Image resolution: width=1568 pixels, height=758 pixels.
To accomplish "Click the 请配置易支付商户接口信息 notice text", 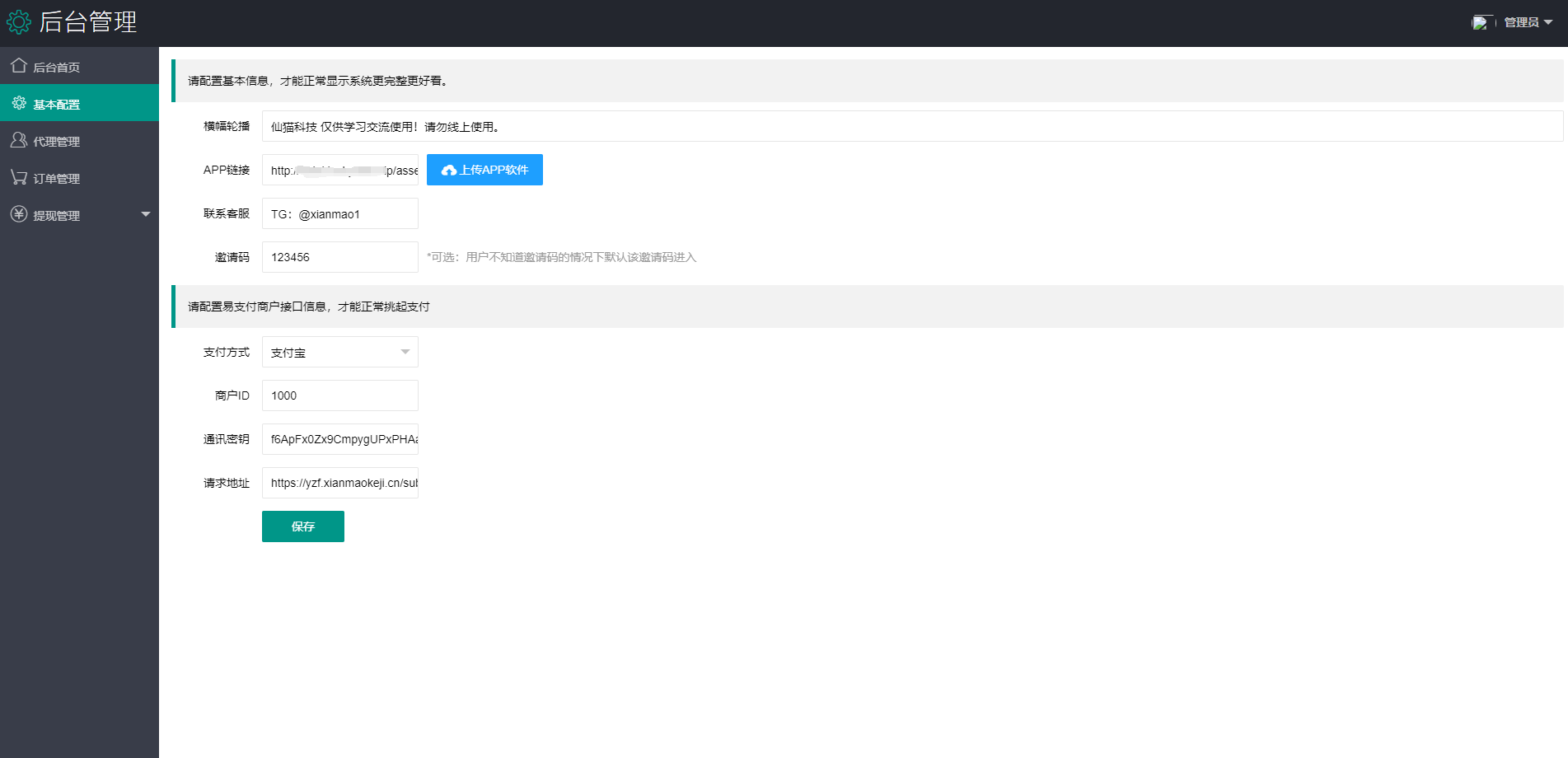I will 309,306.
